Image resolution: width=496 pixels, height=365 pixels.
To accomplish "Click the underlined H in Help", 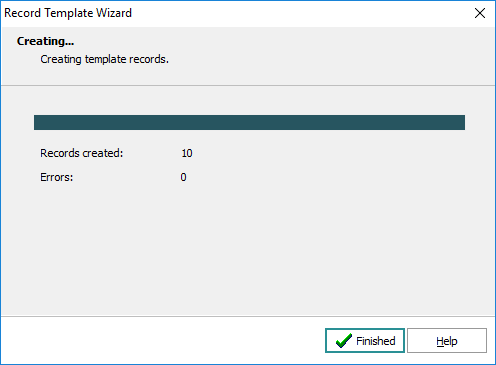I will point(440,341).
